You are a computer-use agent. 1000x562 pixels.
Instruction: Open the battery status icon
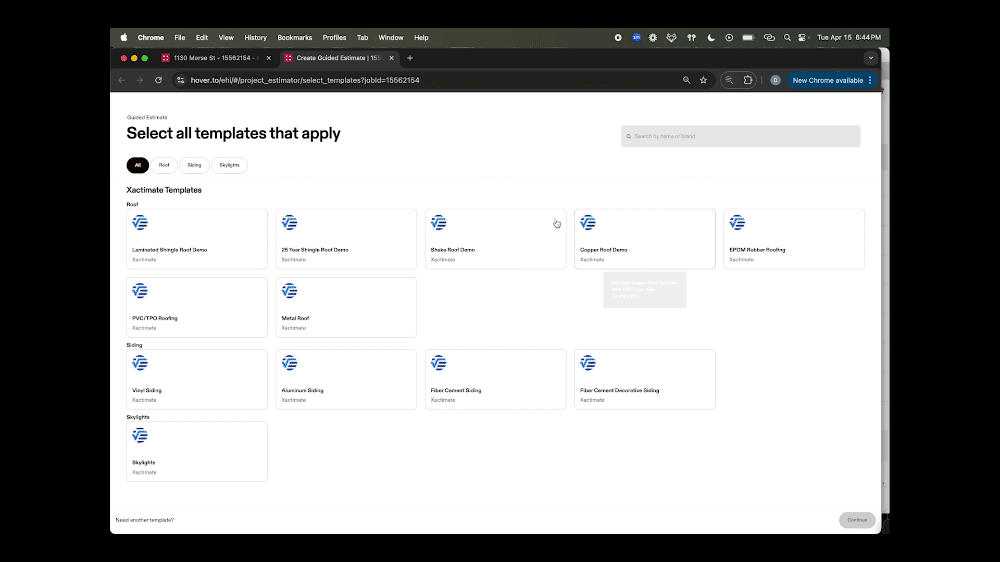pos(748,38)
